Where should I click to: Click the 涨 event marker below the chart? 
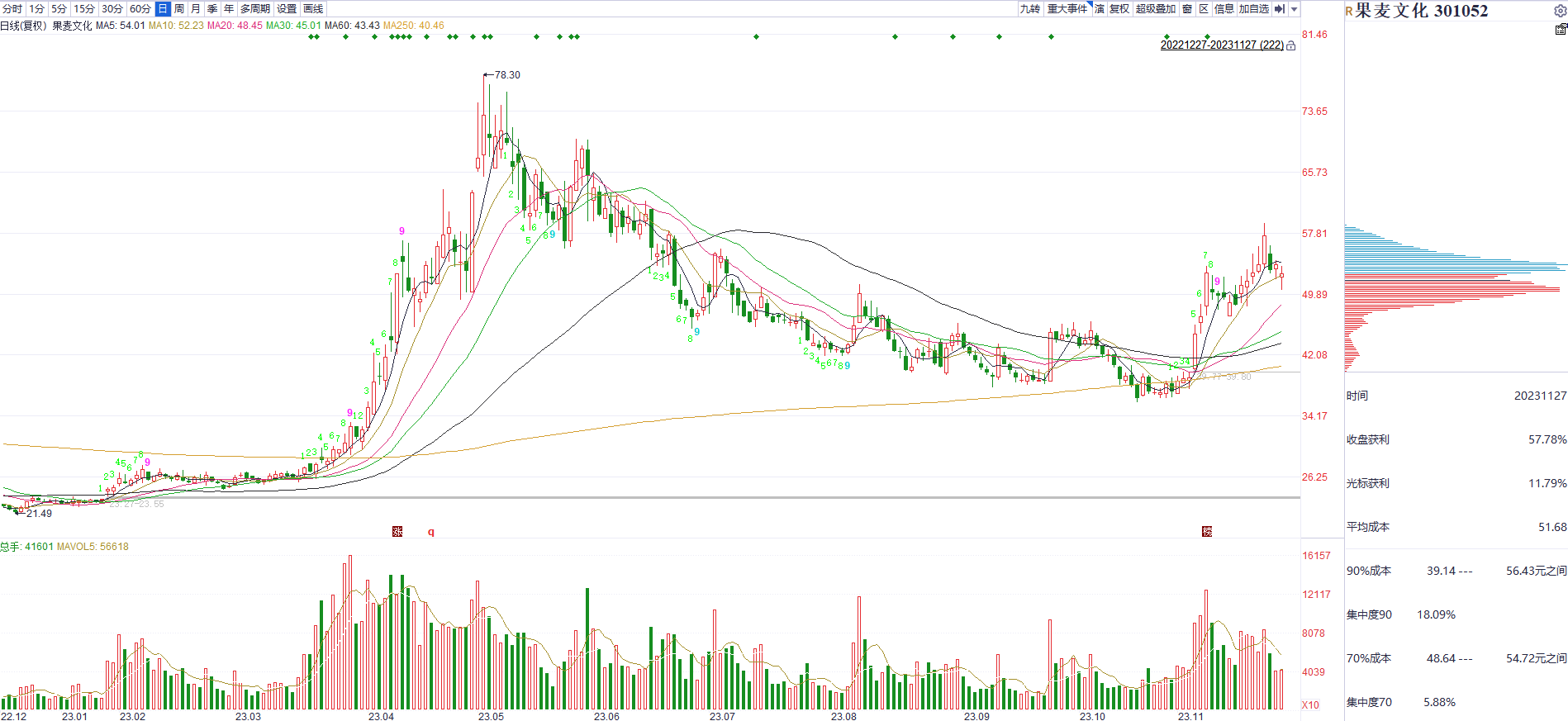point(397,531)
